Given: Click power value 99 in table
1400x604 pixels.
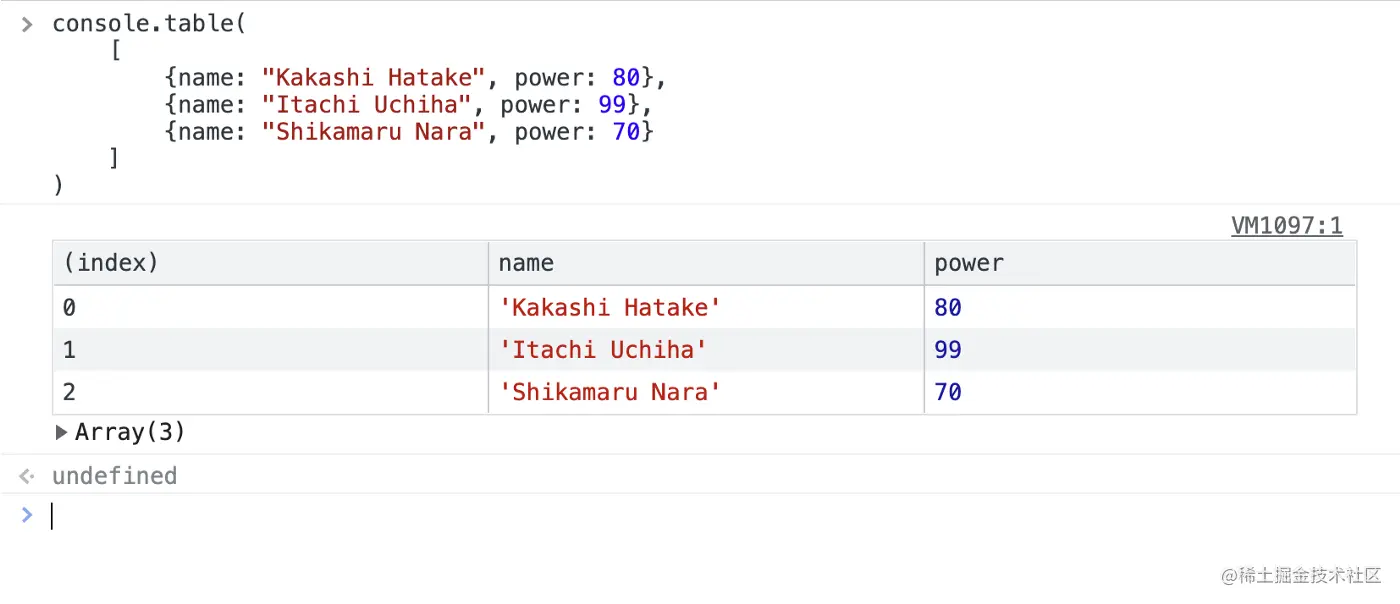Looking at the screenshot, I should click(948, 350).
